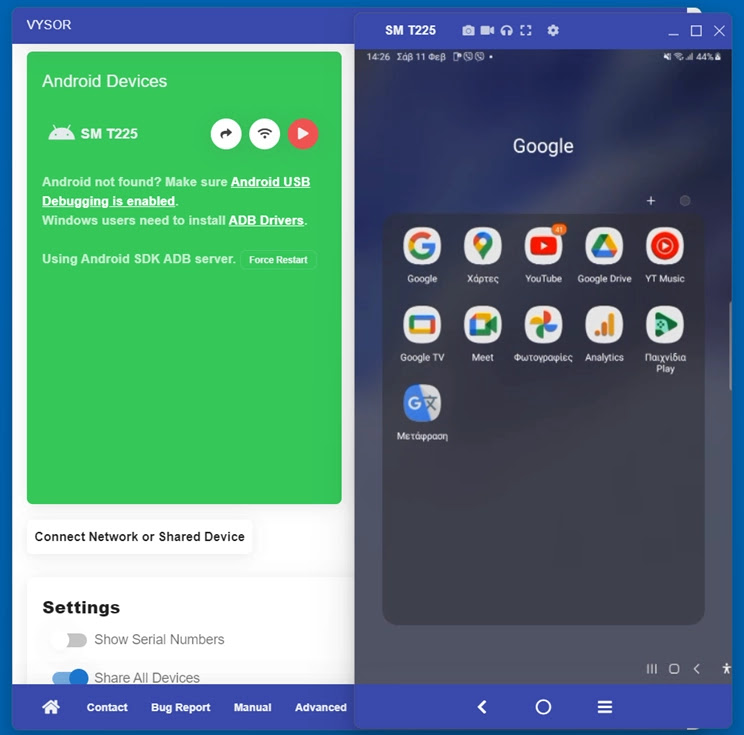This screenshot has height=735, width=744.
Task: Click Connect Network or Shared Device button
Action: [140, 537]
